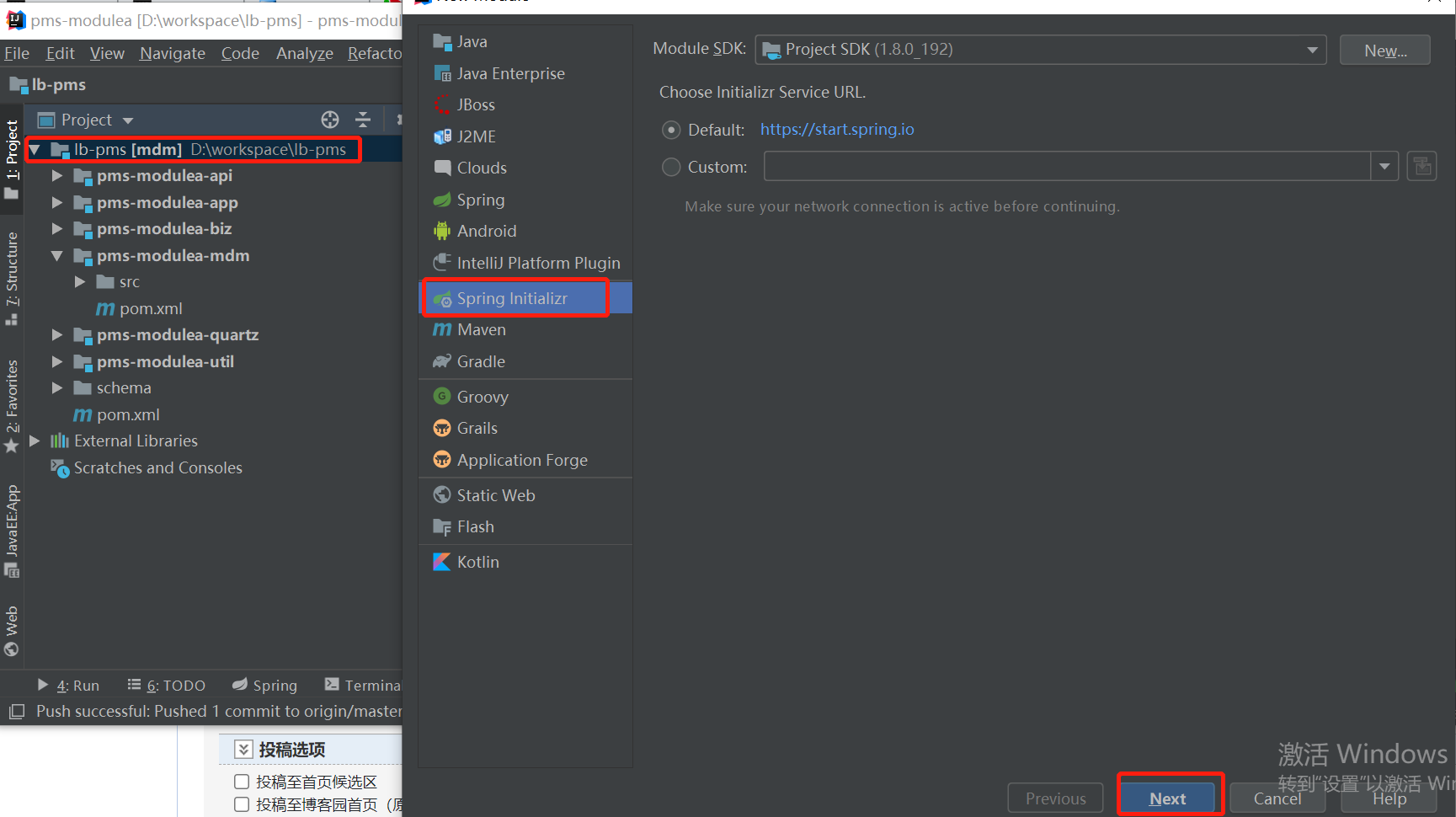The height and width of the screenshot is (817, 1456).
Task: Click the locate/scroll from source target icon
Action: [x=330, y=120]
